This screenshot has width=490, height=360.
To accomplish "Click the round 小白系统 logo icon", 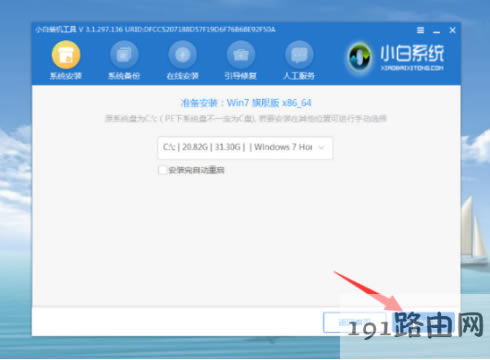I will coord(359,57).
